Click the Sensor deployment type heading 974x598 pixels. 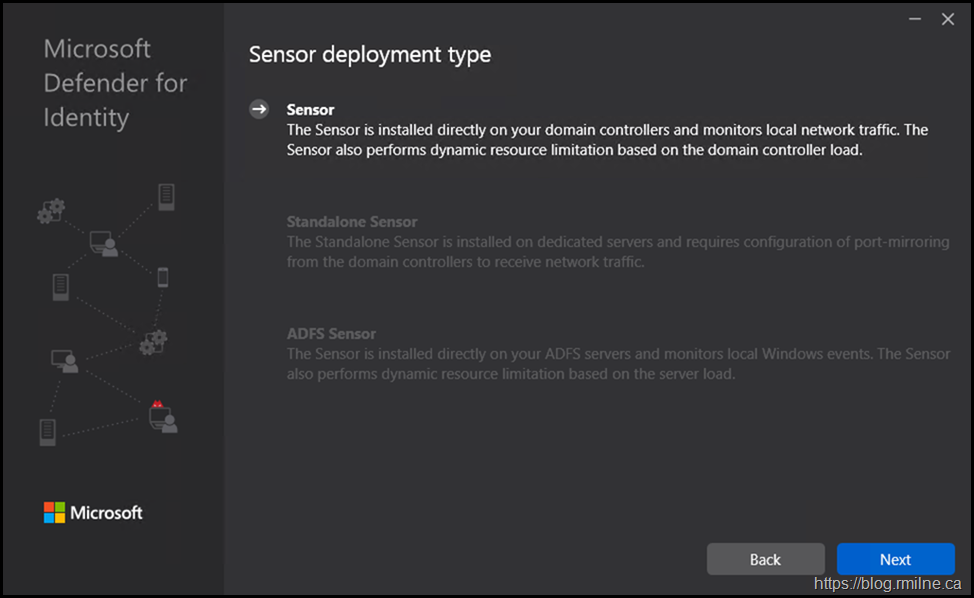point(370,54)
